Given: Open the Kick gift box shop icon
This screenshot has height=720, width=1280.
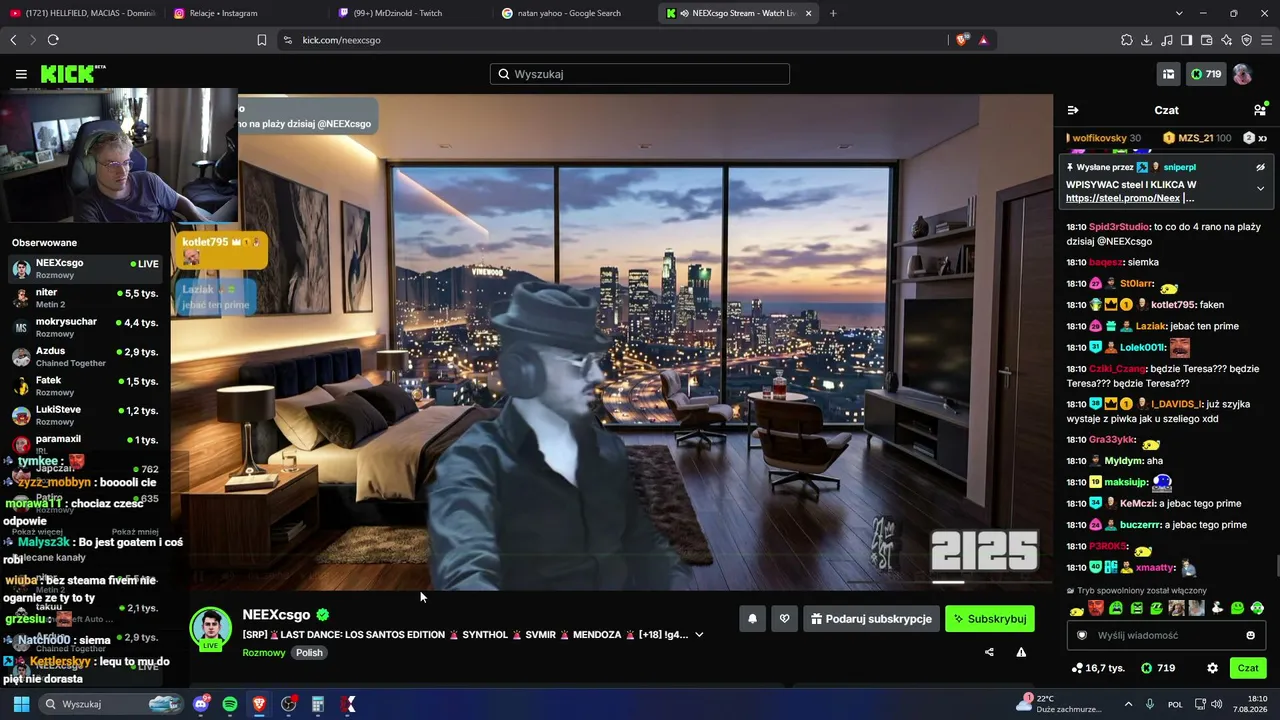Looking at the screenshot, I should (1168, 74).
